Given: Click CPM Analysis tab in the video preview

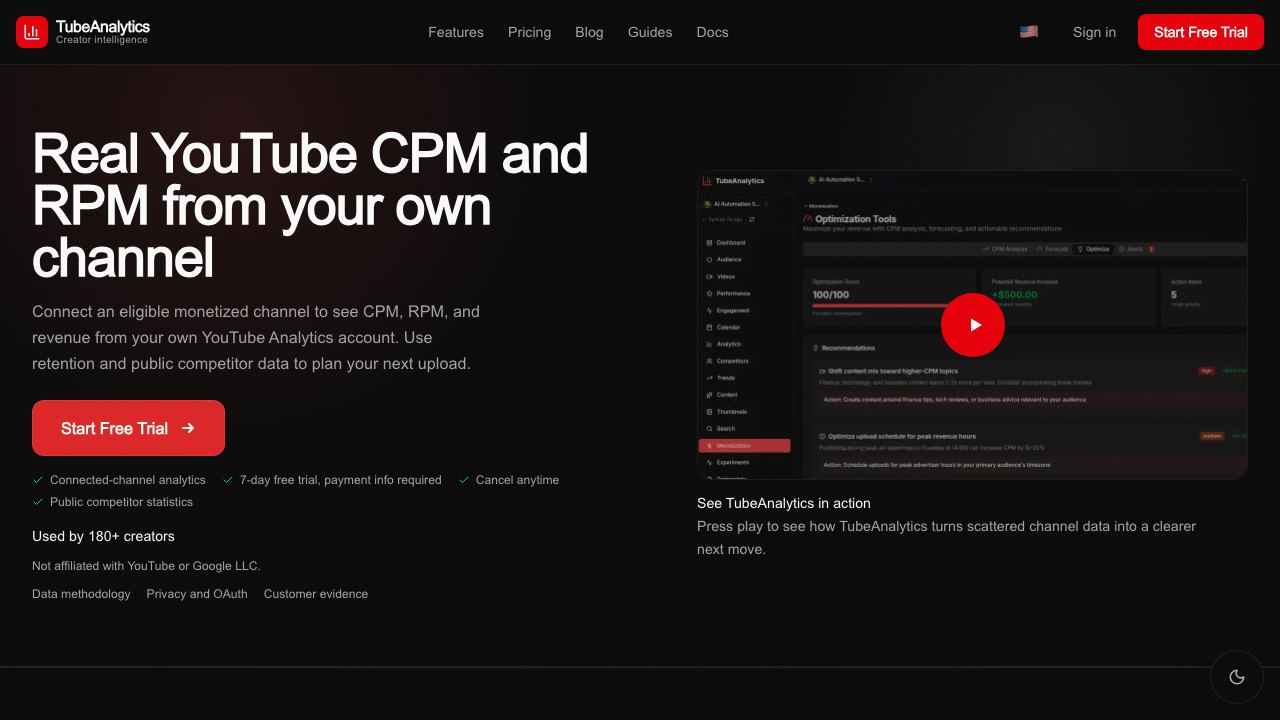Looking at the screenshot, I should point(1005,249).
